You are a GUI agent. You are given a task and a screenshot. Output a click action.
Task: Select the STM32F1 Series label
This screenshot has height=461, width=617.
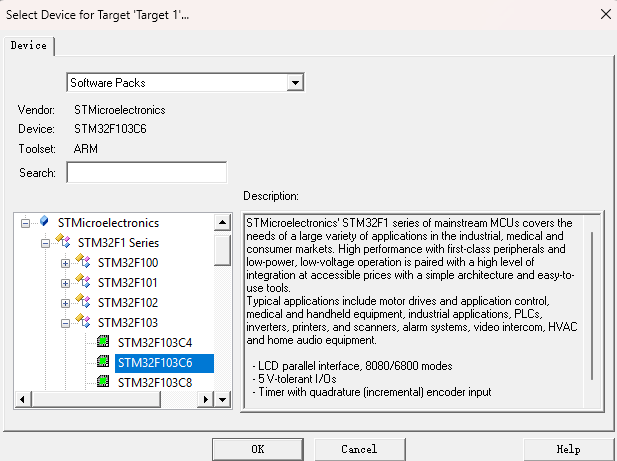[x=118, y=243]
